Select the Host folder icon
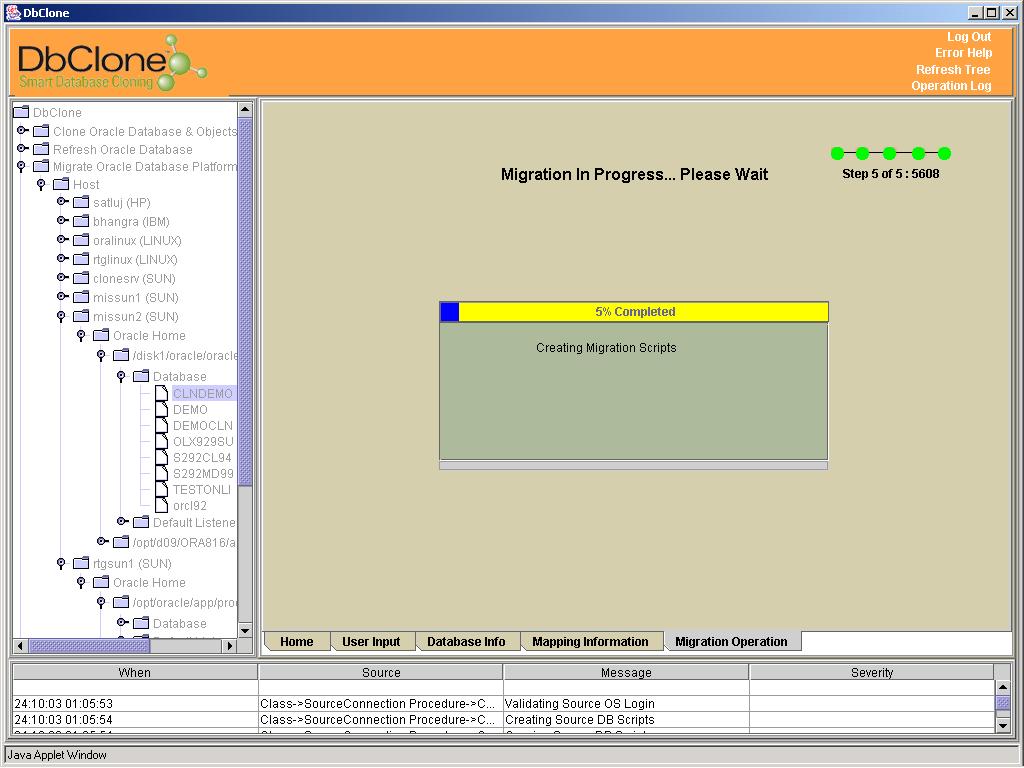 point(61,184)
